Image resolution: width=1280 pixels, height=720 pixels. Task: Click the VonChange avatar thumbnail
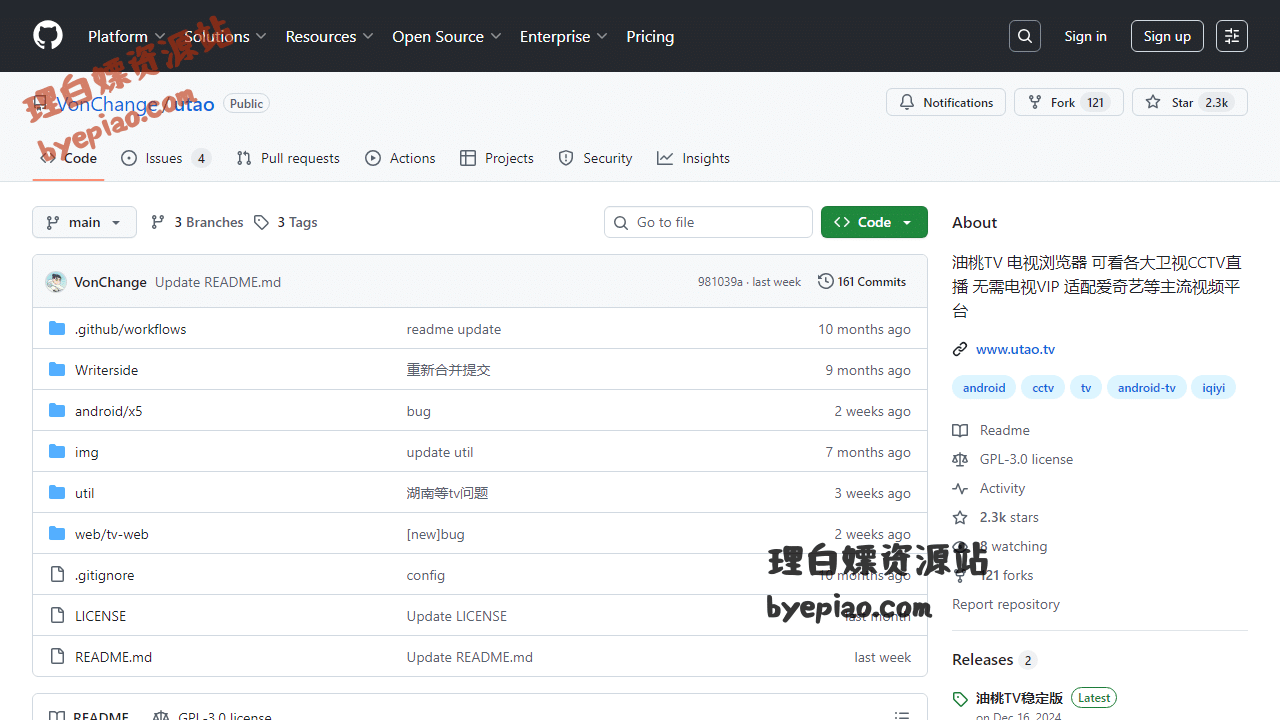point(56,282)
